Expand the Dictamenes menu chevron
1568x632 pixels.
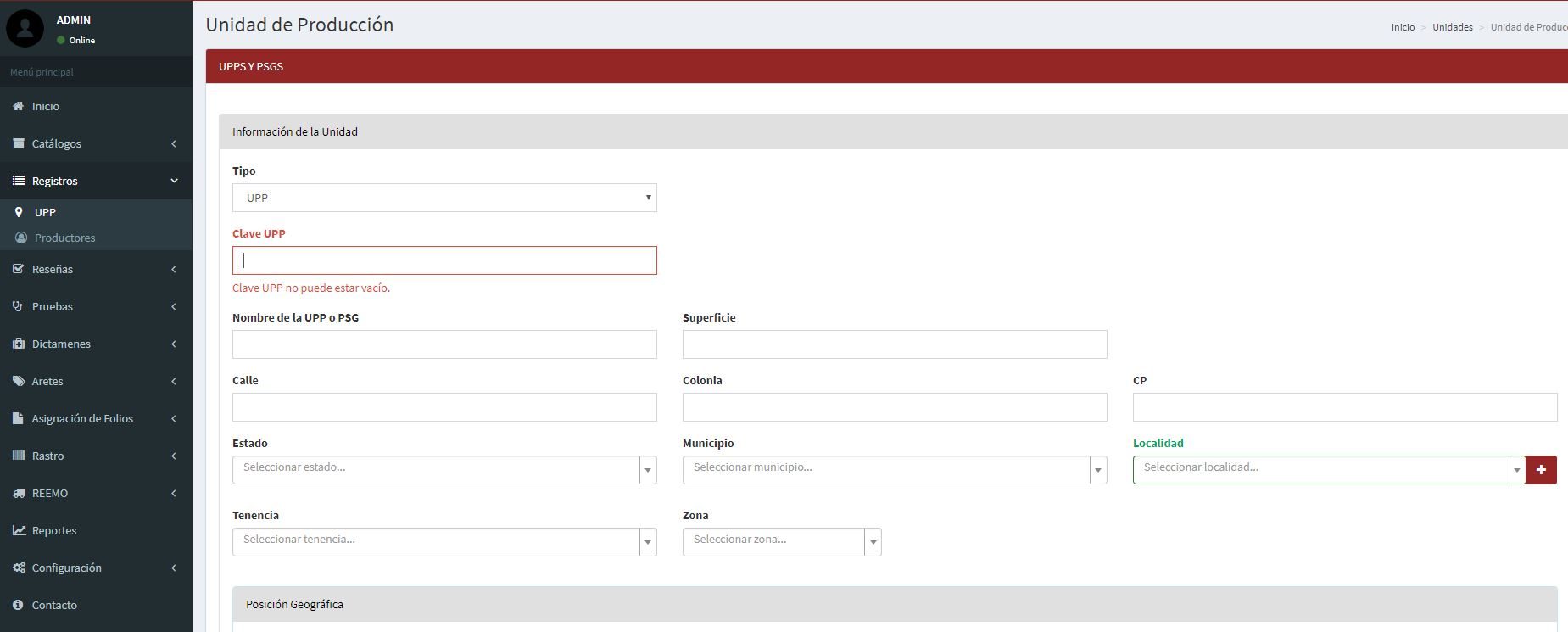tap(174, 344)
